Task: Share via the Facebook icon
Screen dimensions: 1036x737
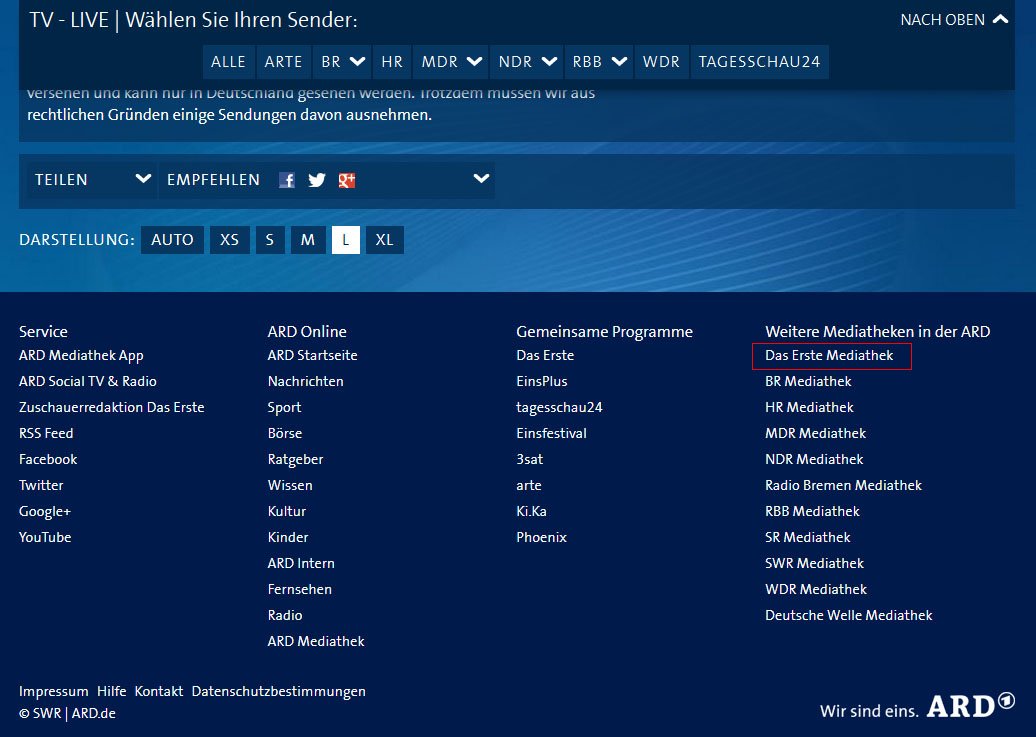Action: point(287,180)
